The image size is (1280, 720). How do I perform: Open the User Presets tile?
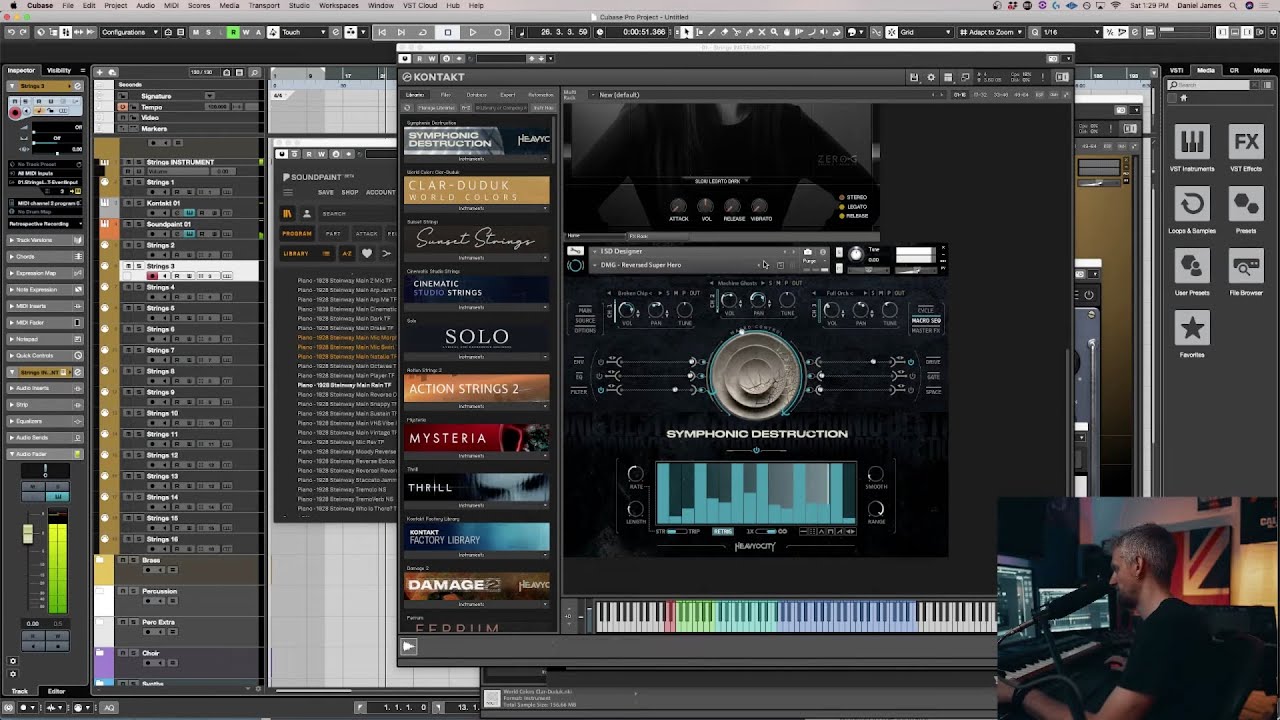(1192, 266)
